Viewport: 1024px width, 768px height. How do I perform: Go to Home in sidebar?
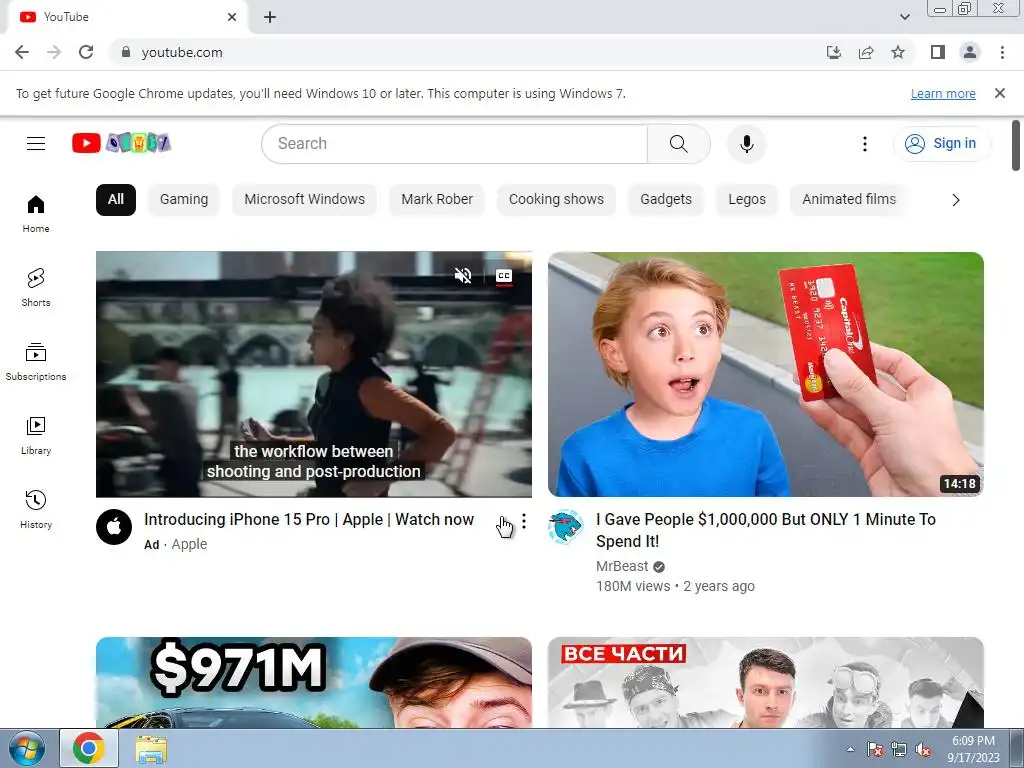[36, 214]
